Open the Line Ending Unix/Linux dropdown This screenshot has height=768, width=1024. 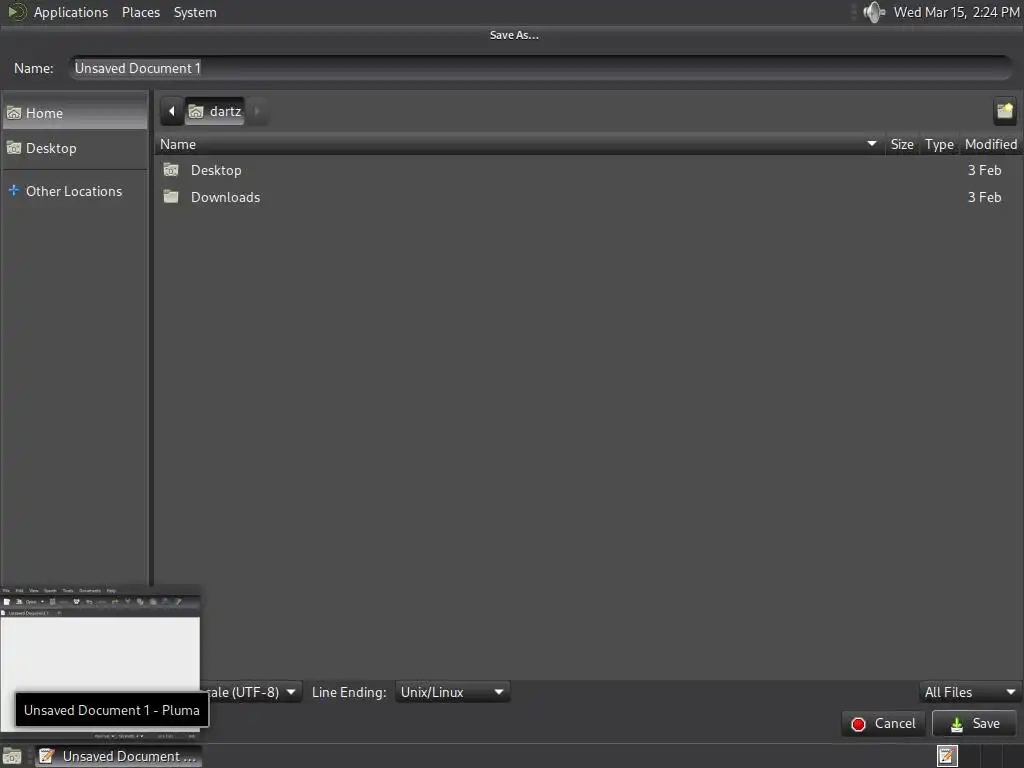(452, 692)
